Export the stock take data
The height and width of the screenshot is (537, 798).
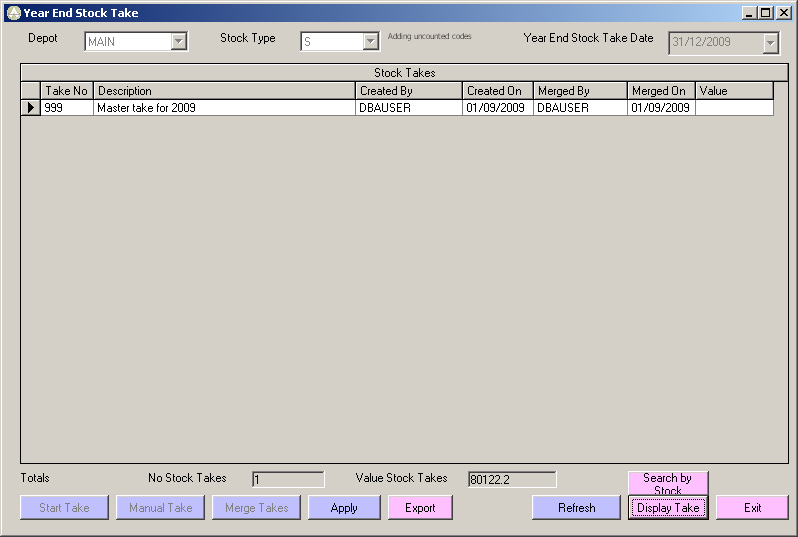tap(420, 507)
